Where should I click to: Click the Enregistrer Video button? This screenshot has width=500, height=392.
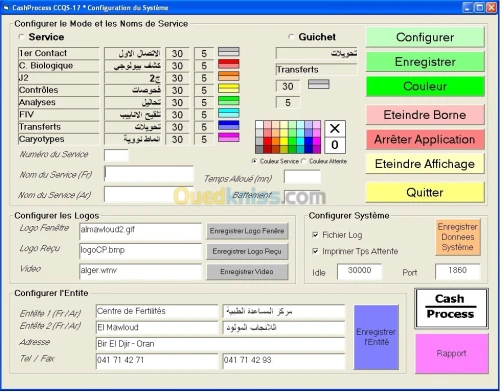[x=247, y=272]
